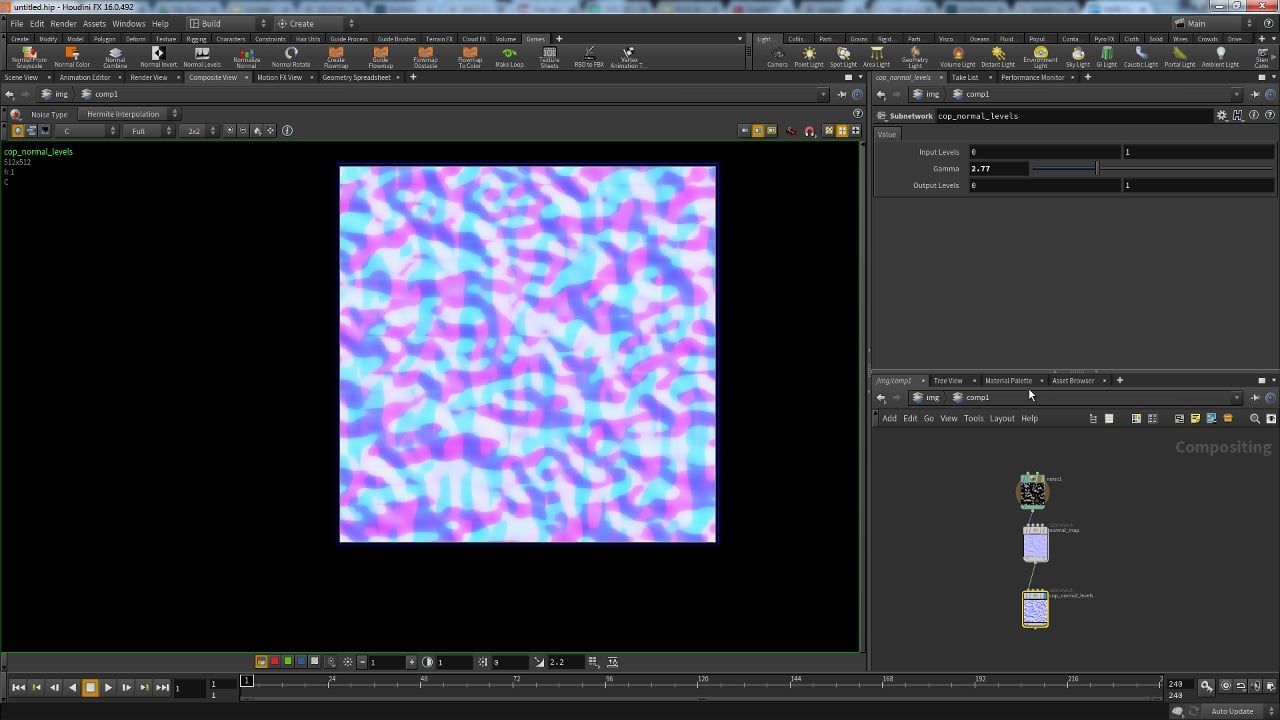Open the Noise Type dropdown
This screenshot has width=1280, height=720.
(x=49, y=113)
